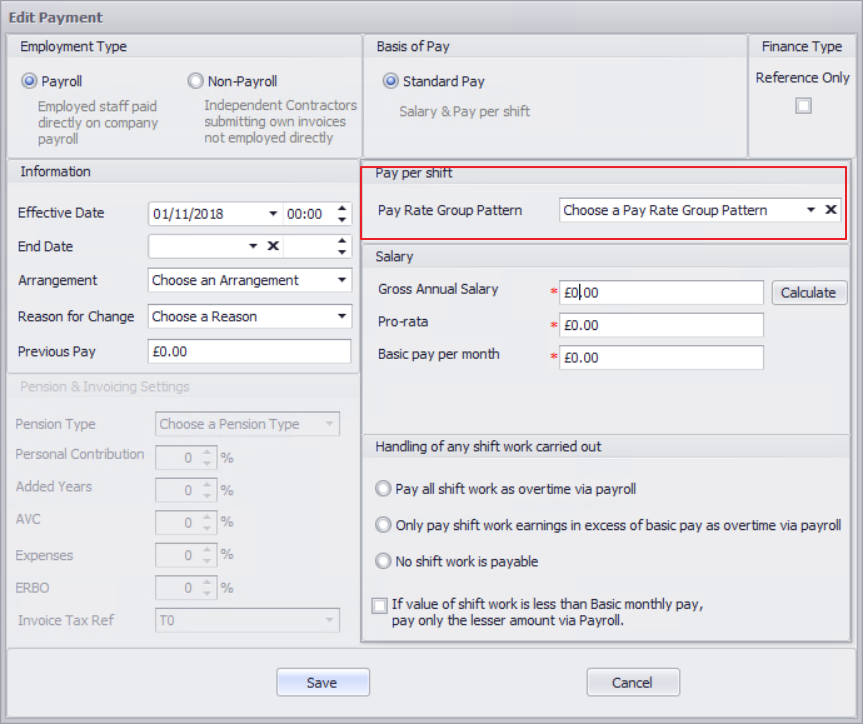
Task: Select No shift work is payable
Action: pyautogui.click(x=383, y=562)
